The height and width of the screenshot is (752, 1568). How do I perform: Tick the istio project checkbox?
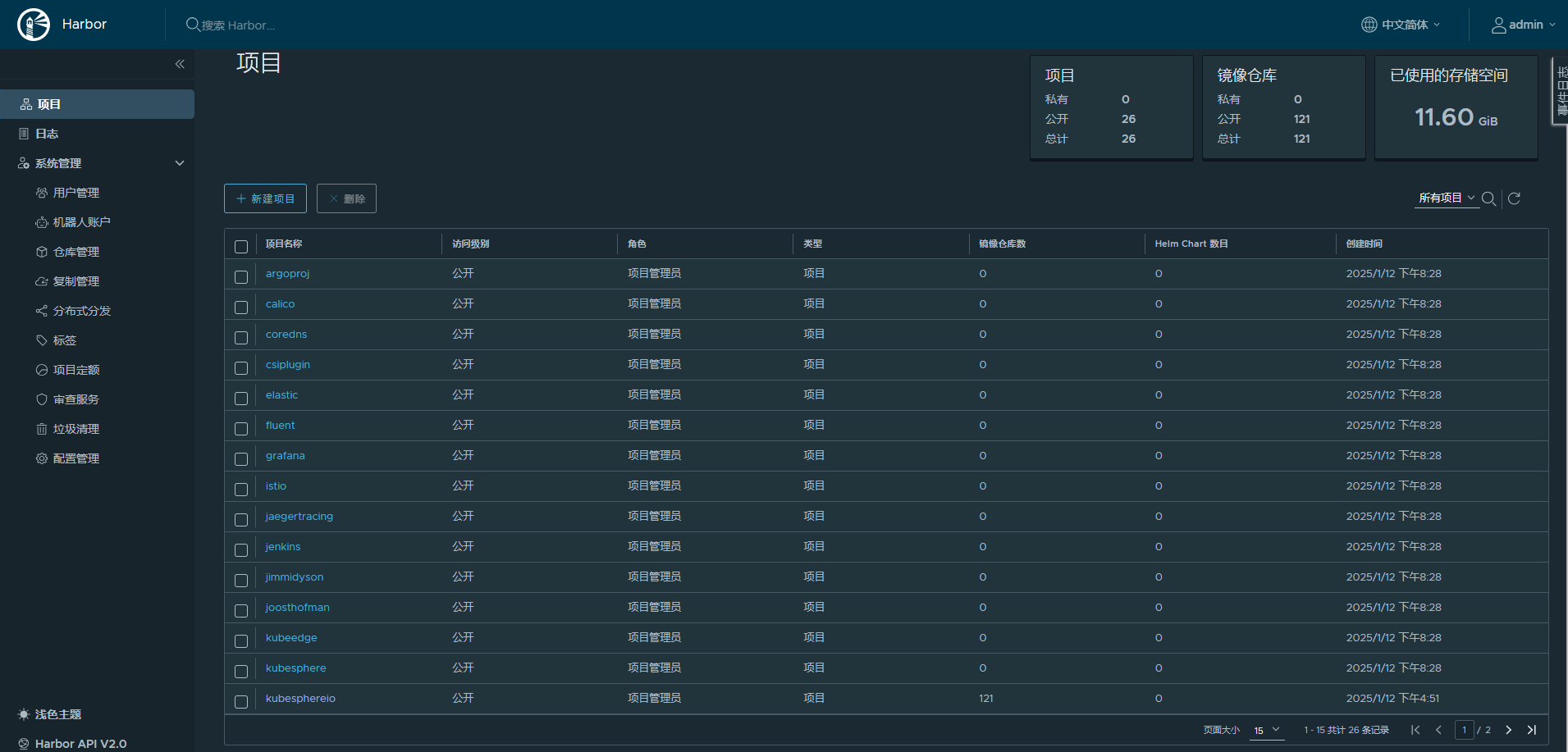[241, 490]
